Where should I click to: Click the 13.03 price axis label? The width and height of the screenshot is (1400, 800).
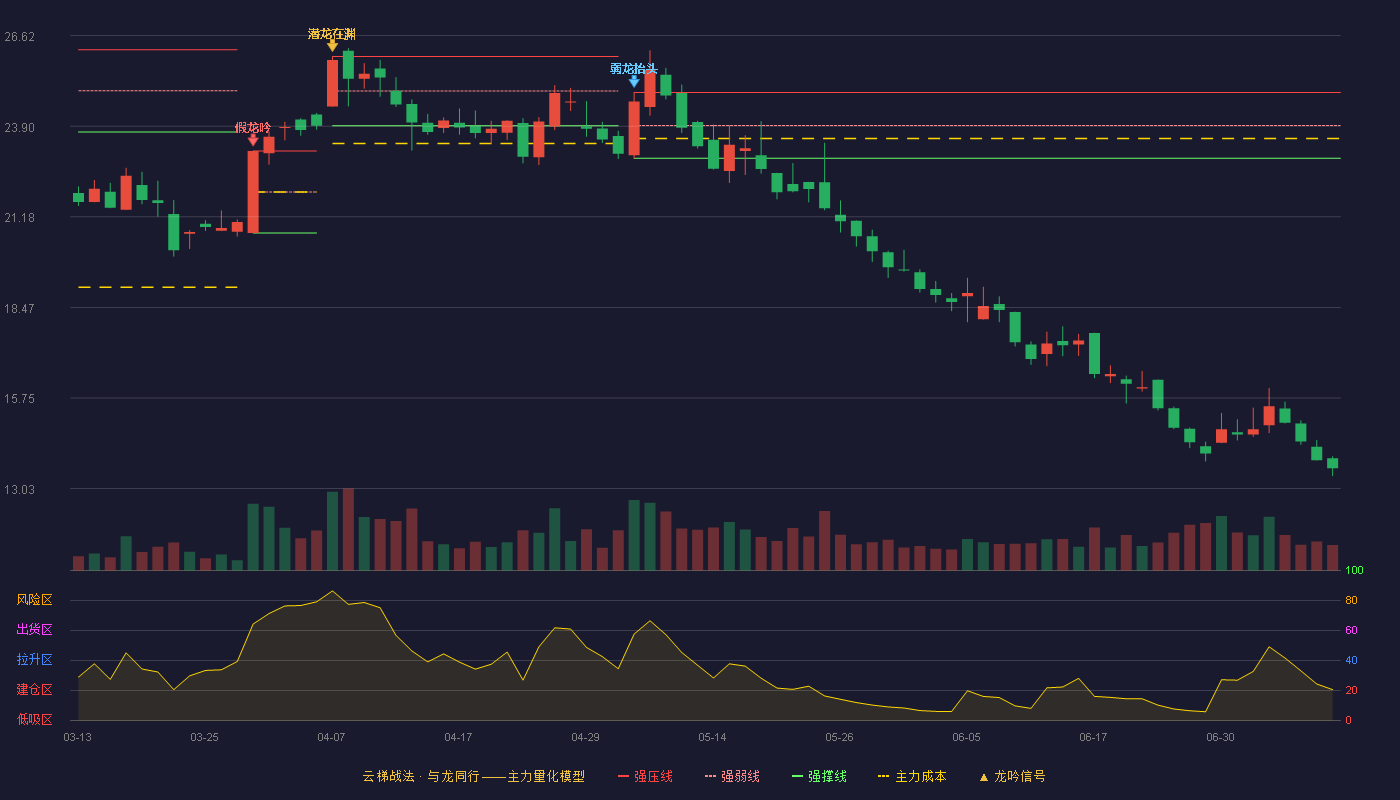point(20,490)
